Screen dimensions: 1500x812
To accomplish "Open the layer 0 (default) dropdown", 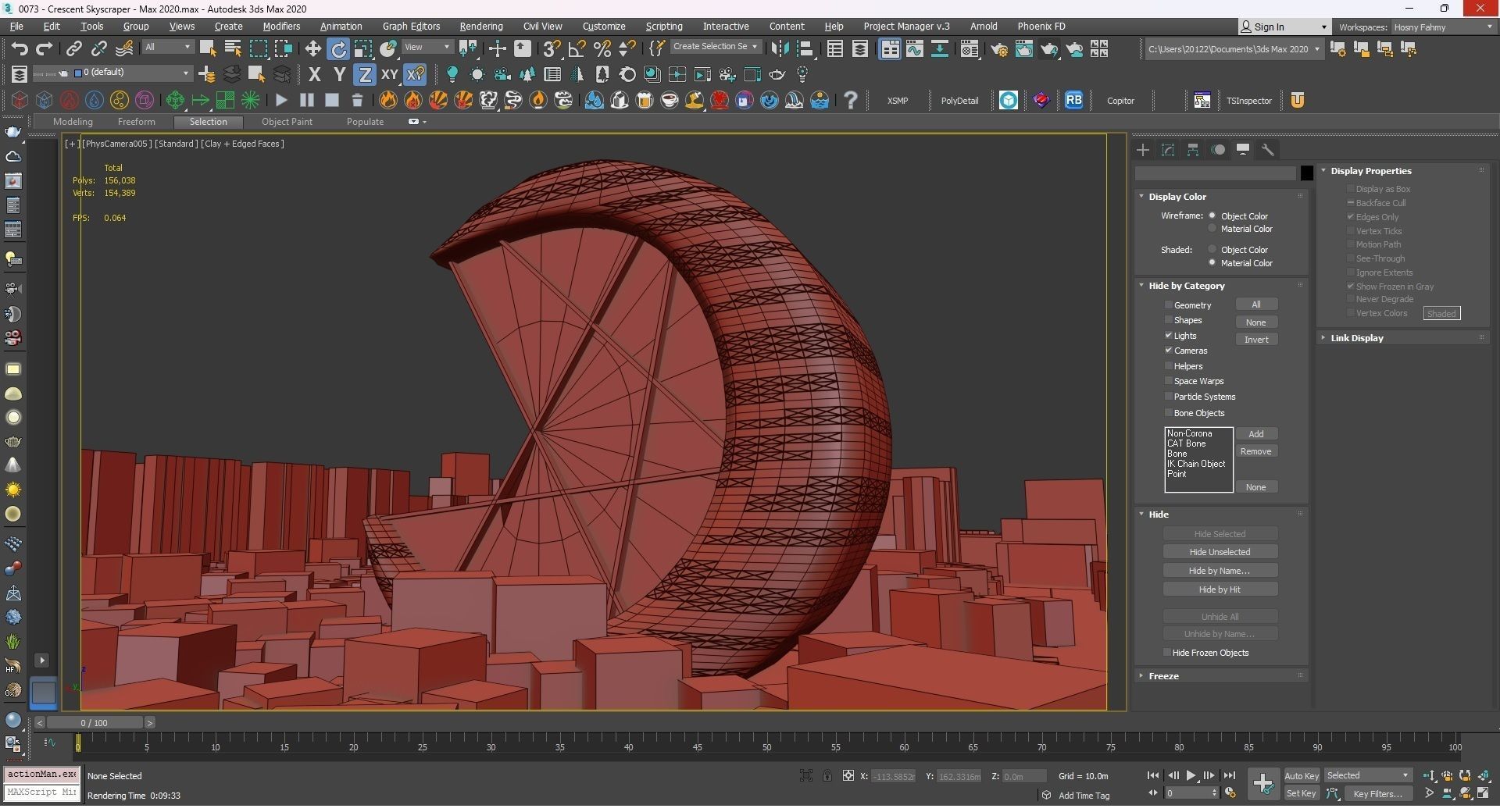I will click(131, 73).
